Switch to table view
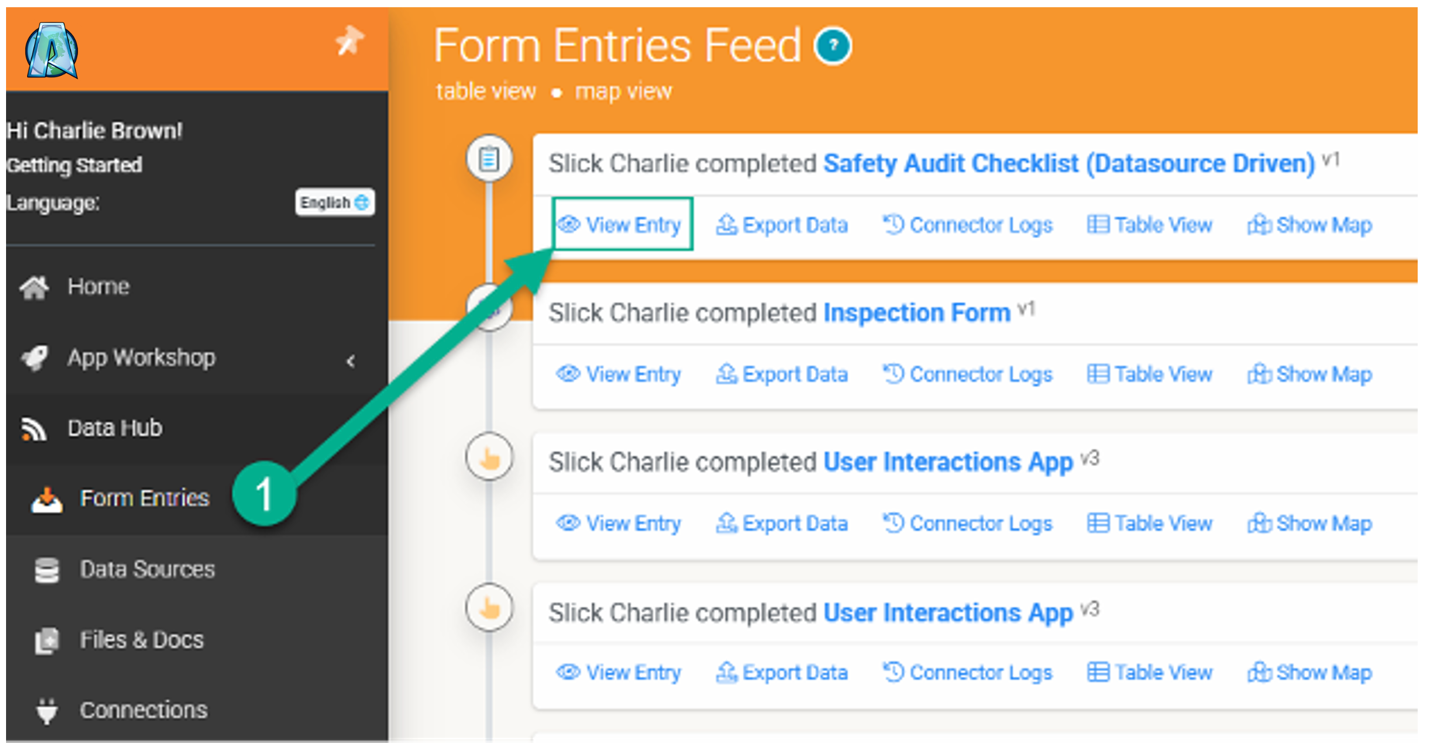 (x=486, y=92)
